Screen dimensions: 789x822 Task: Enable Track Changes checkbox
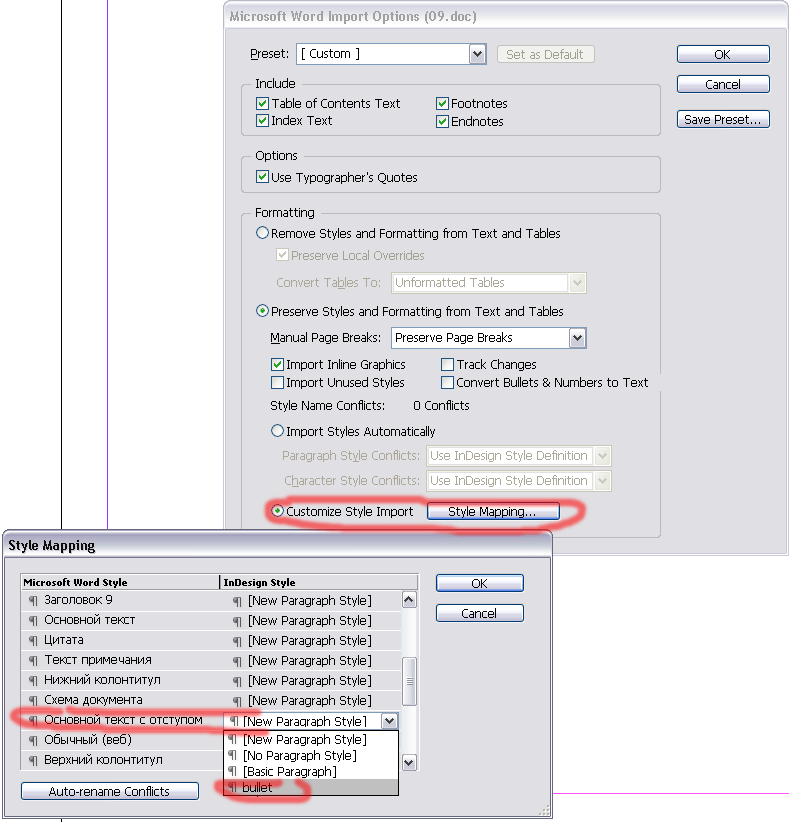[x=447, y=364]
